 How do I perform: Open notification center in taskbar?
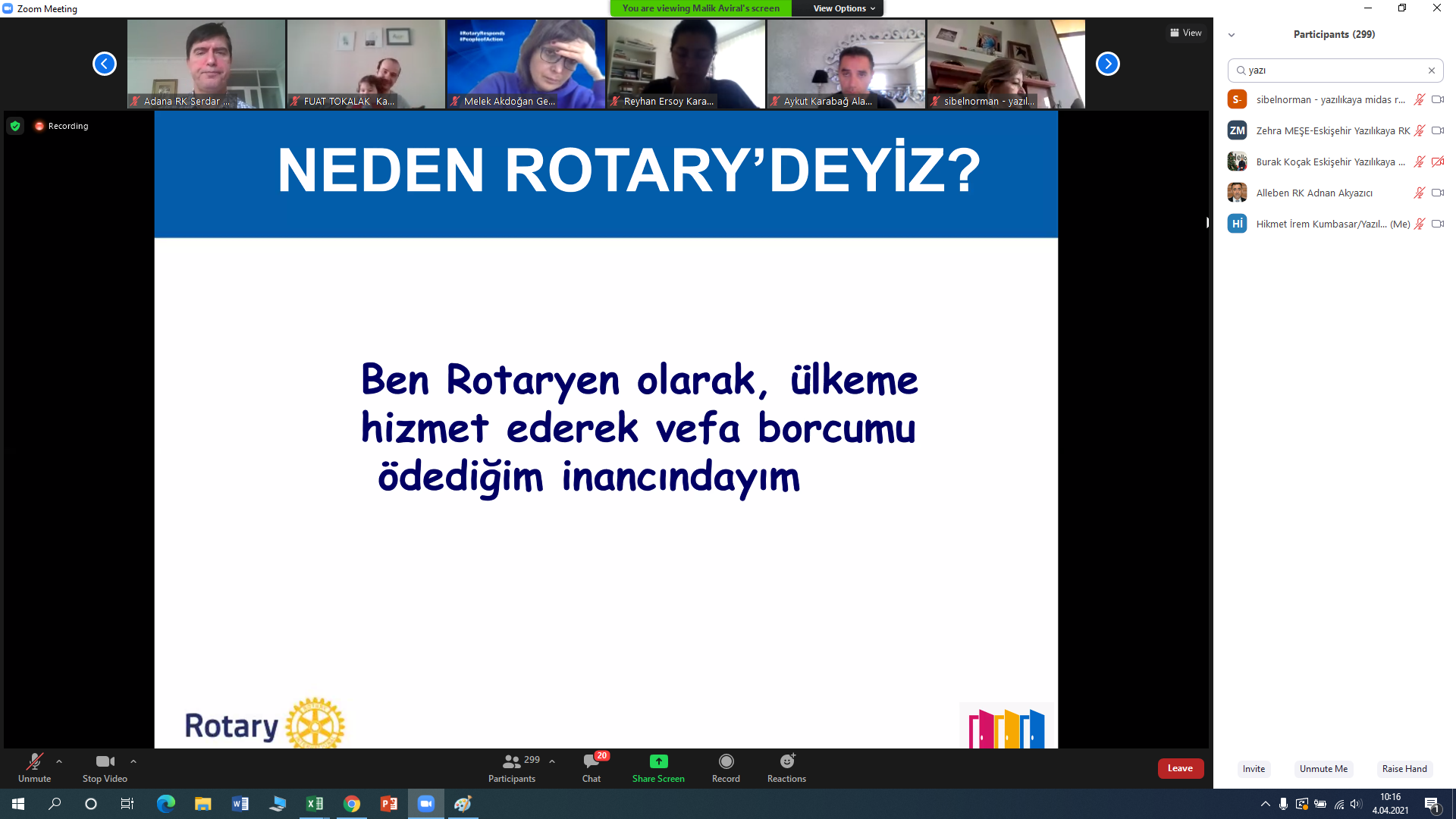(x=1432, y=805)
